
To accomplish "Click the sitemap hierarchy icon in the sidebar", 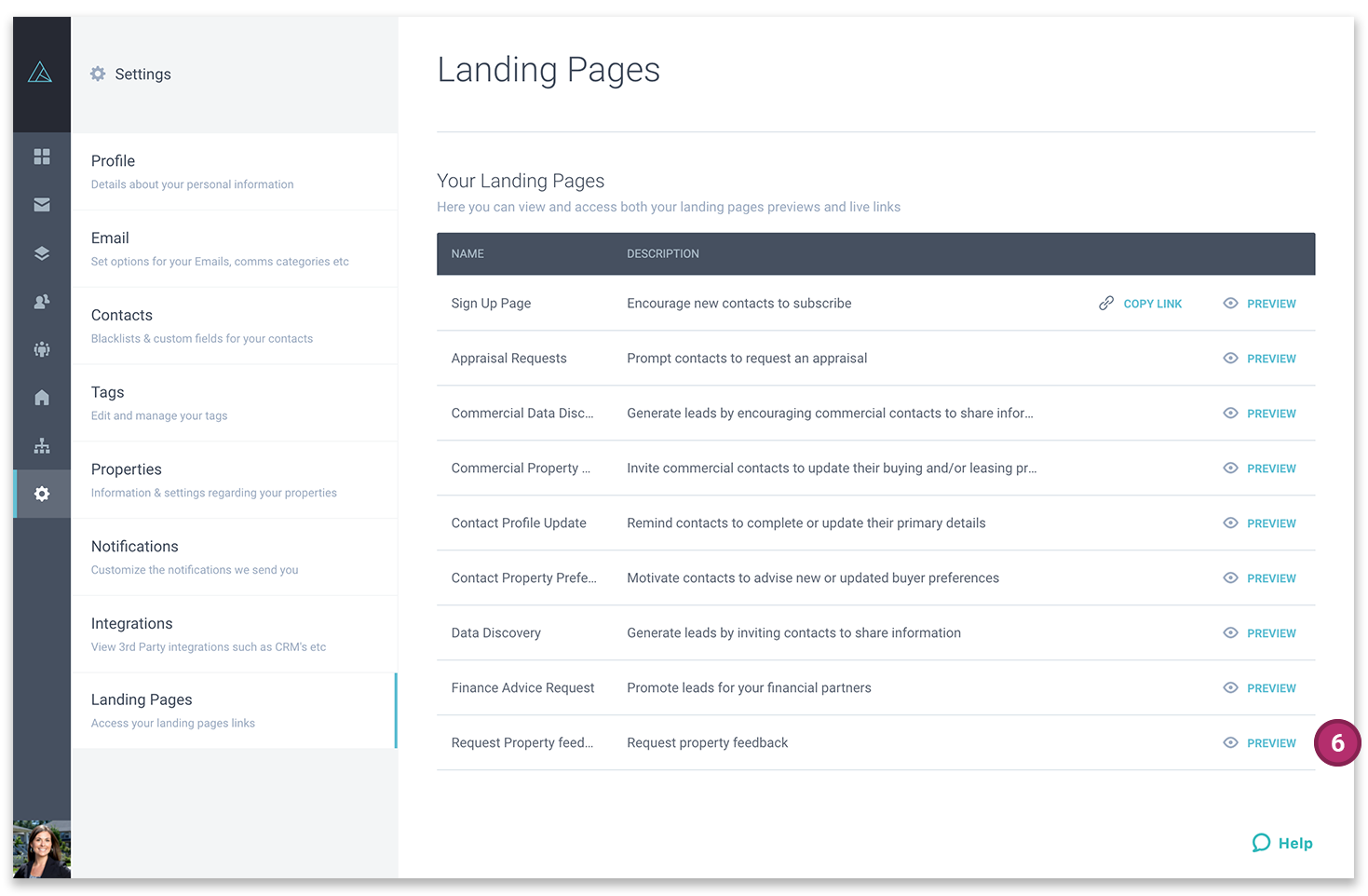I will 41,445.
